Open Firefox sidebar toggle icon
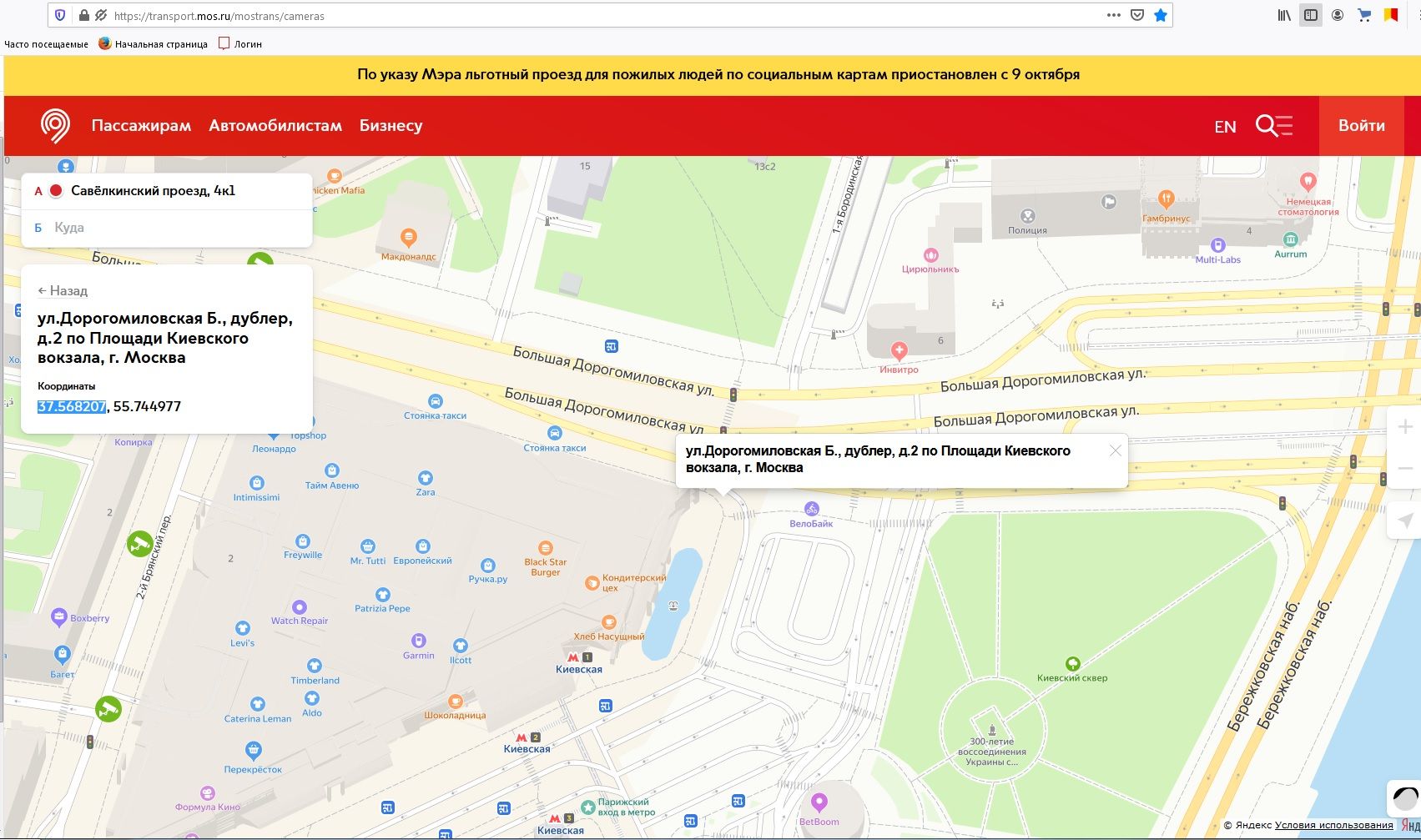1421x840 pixels. pos(1311,15)
